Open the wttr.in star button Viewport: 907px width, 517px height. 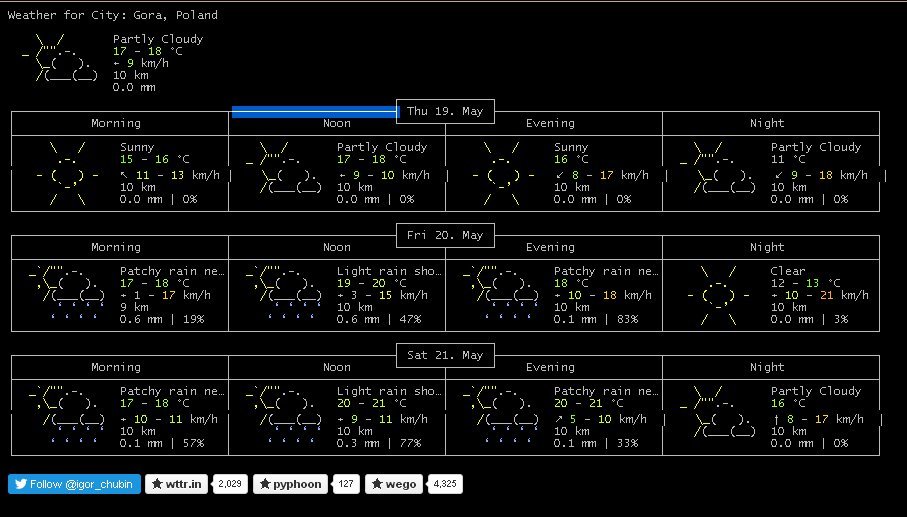coord(177,484)
